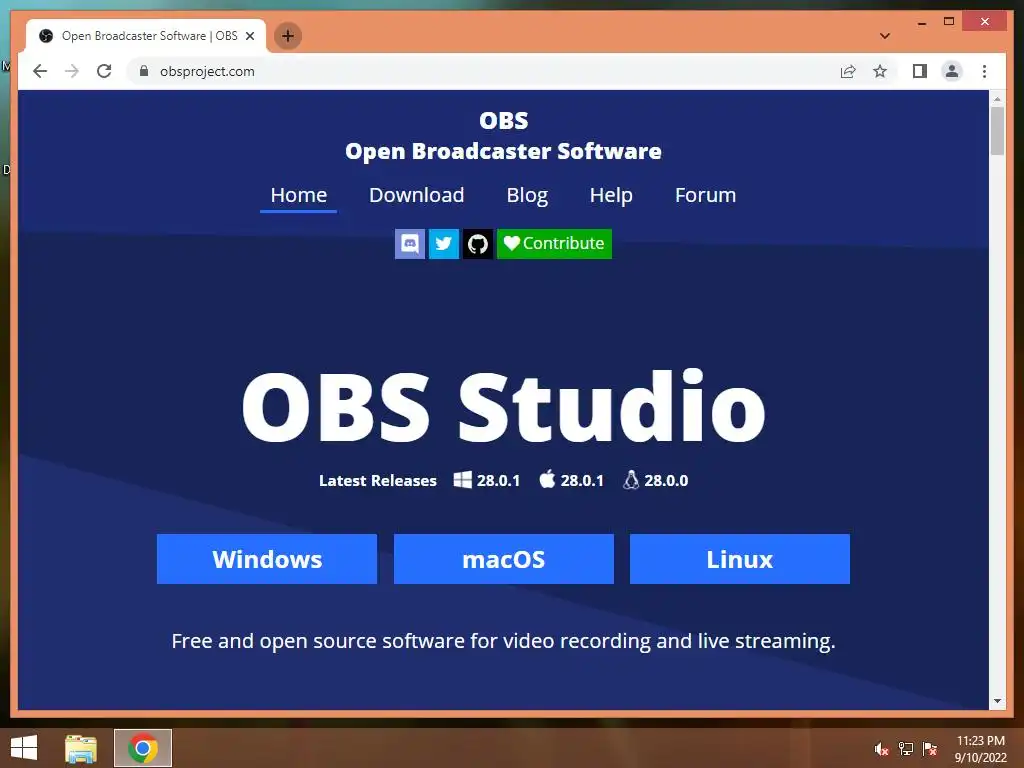Click the Linux release version 28.0.0

click(x=666, y=481)
